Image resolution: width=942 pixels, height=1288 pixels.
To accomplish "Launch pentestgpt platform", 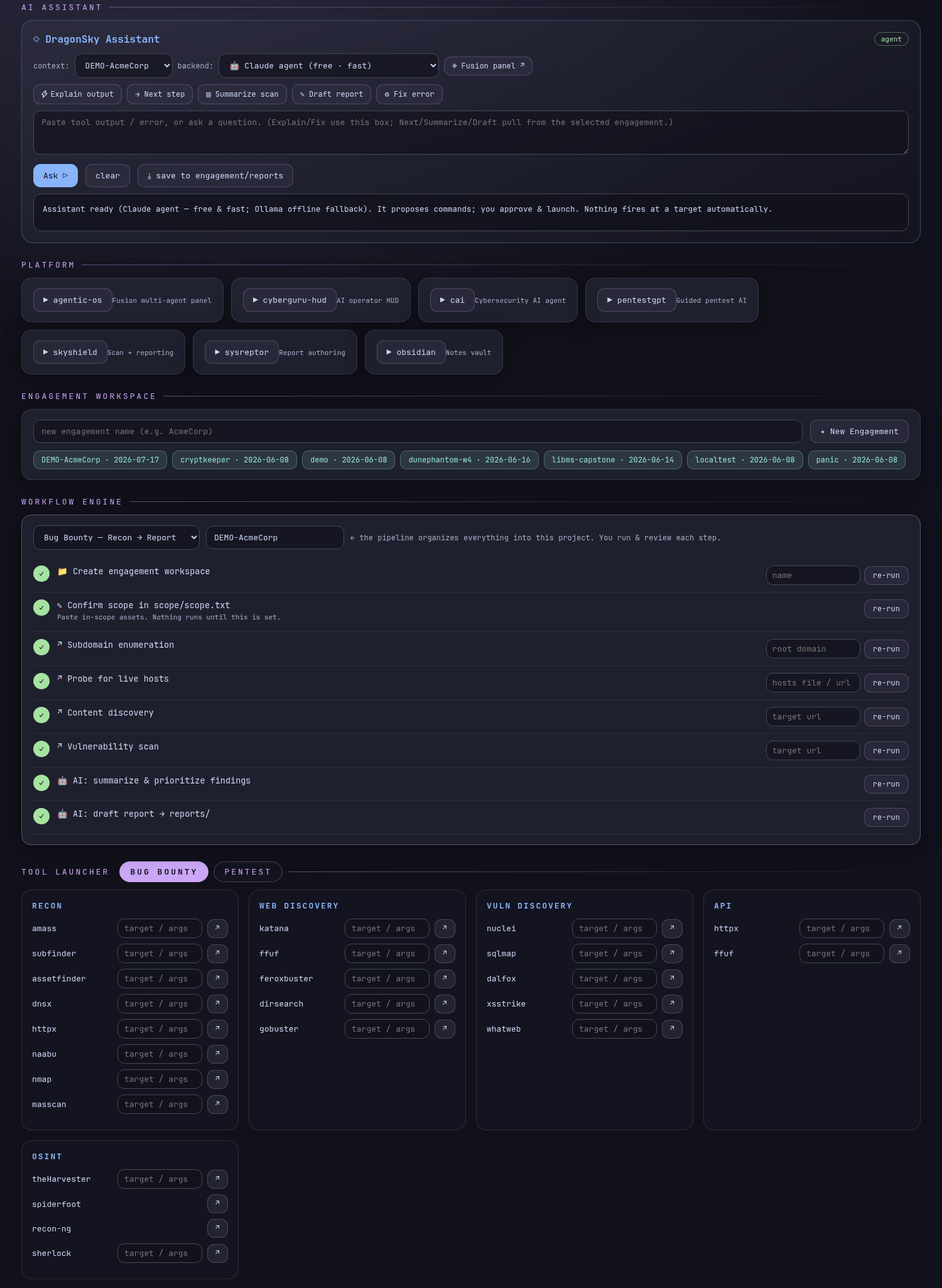I will click(x=637, y=300).
